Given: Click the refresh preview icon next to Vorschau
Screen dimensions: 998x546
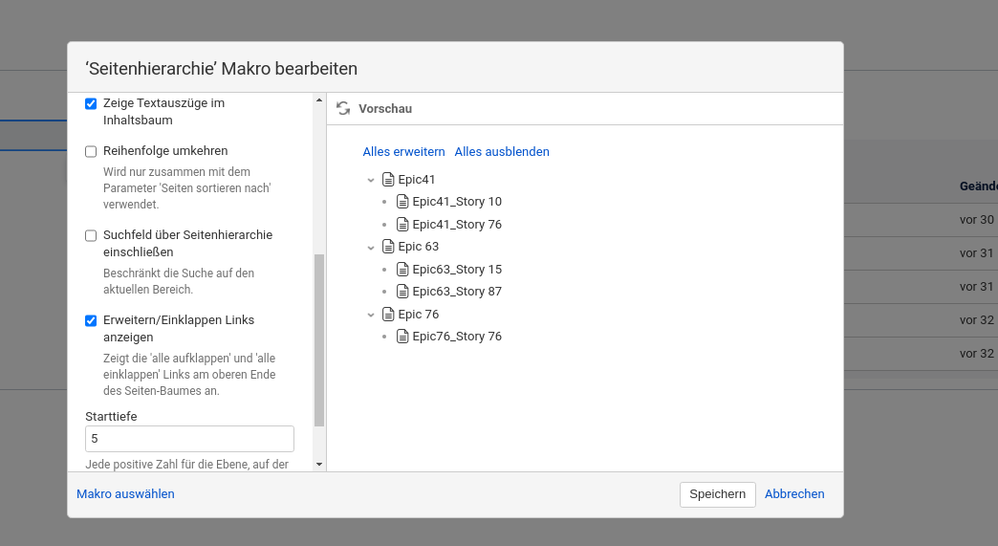Looking at the screenshot, I should [x=344, y=108].
